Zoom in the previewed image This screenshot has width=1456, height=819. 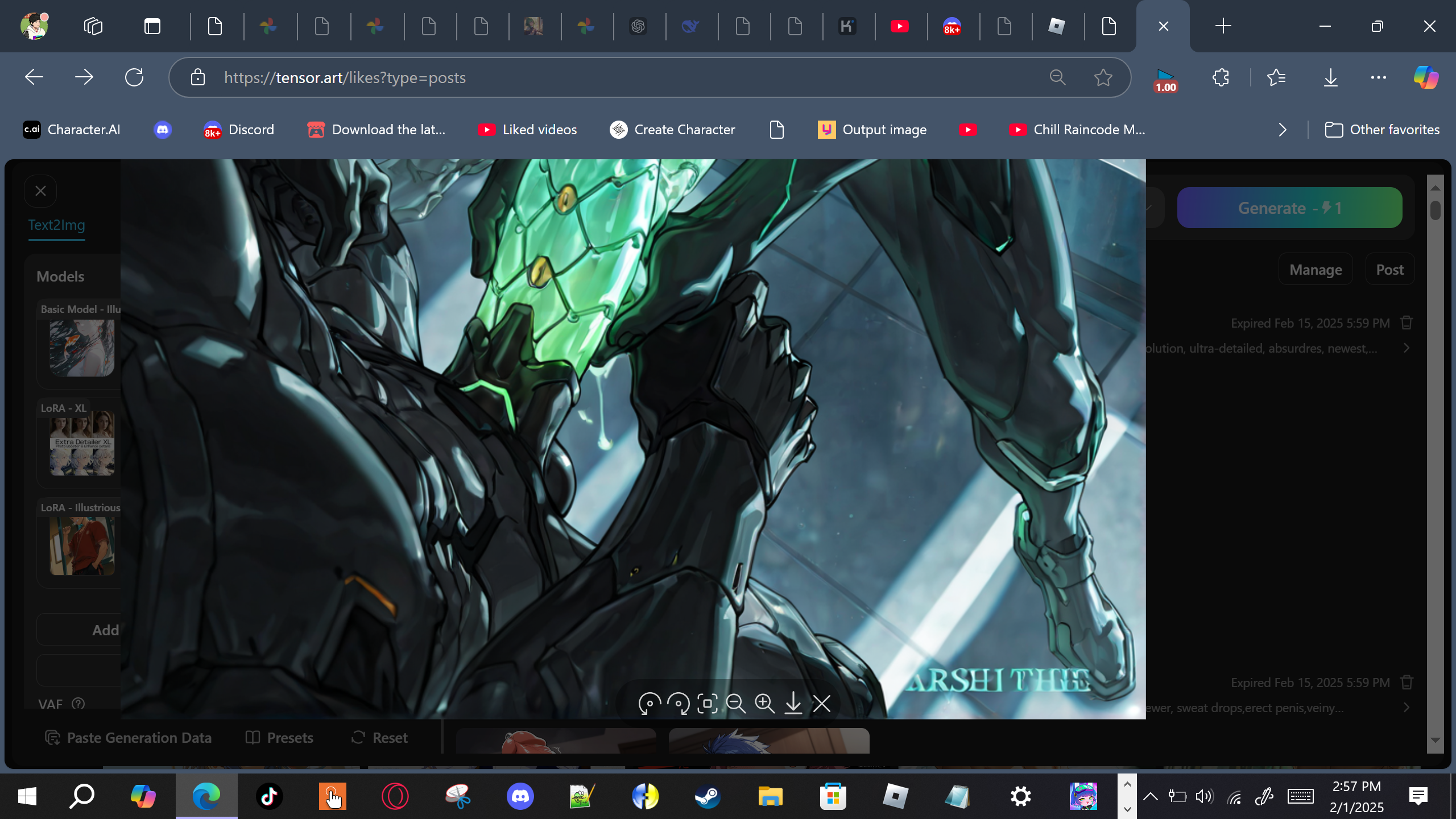click(764, 704)
